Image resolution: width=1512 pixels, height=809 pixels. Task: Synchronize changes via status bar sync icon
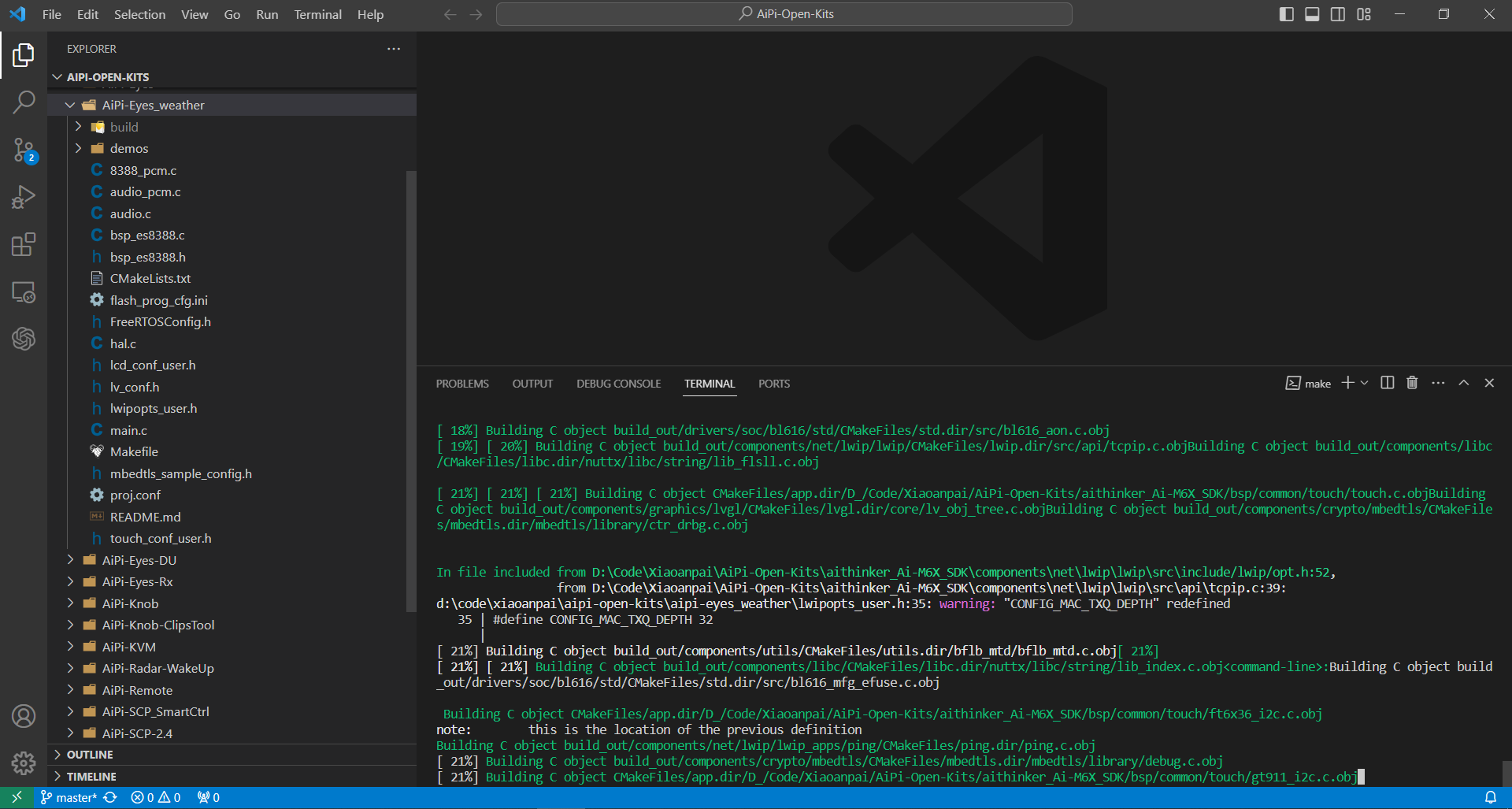coord(111,797)
